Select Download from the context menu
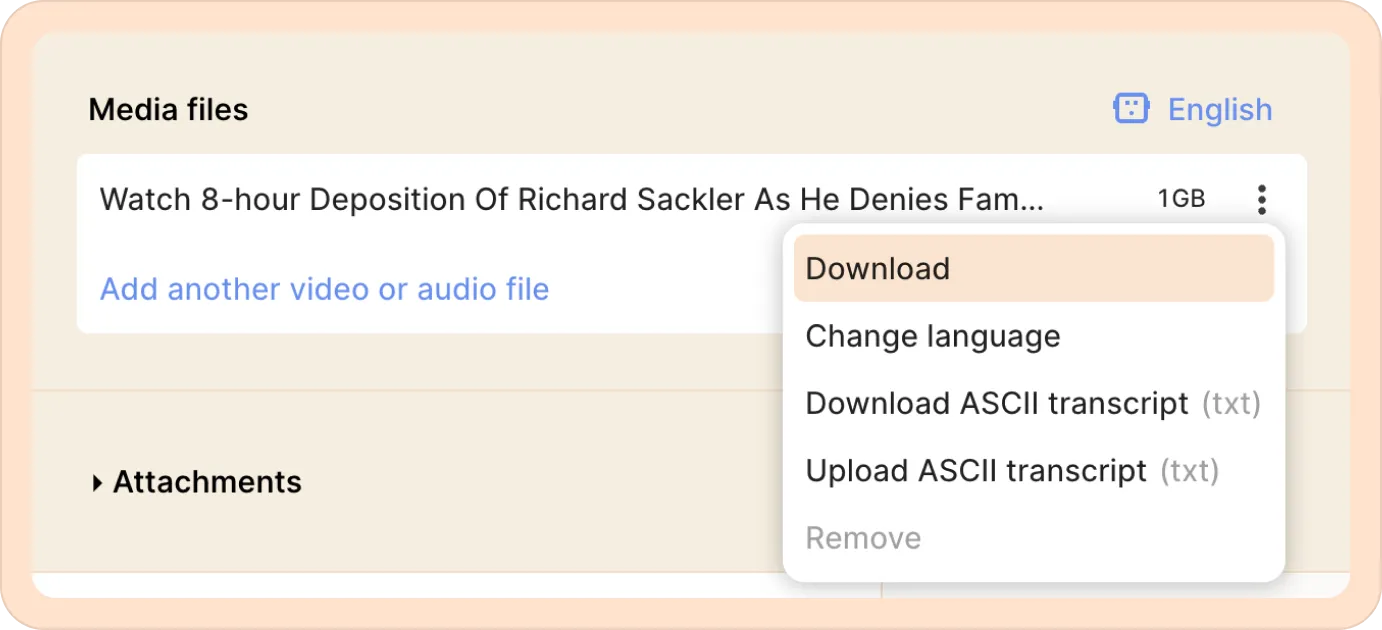This screenshot has width=1382, height=630. pyautogui.click(x=1033, y=268)
